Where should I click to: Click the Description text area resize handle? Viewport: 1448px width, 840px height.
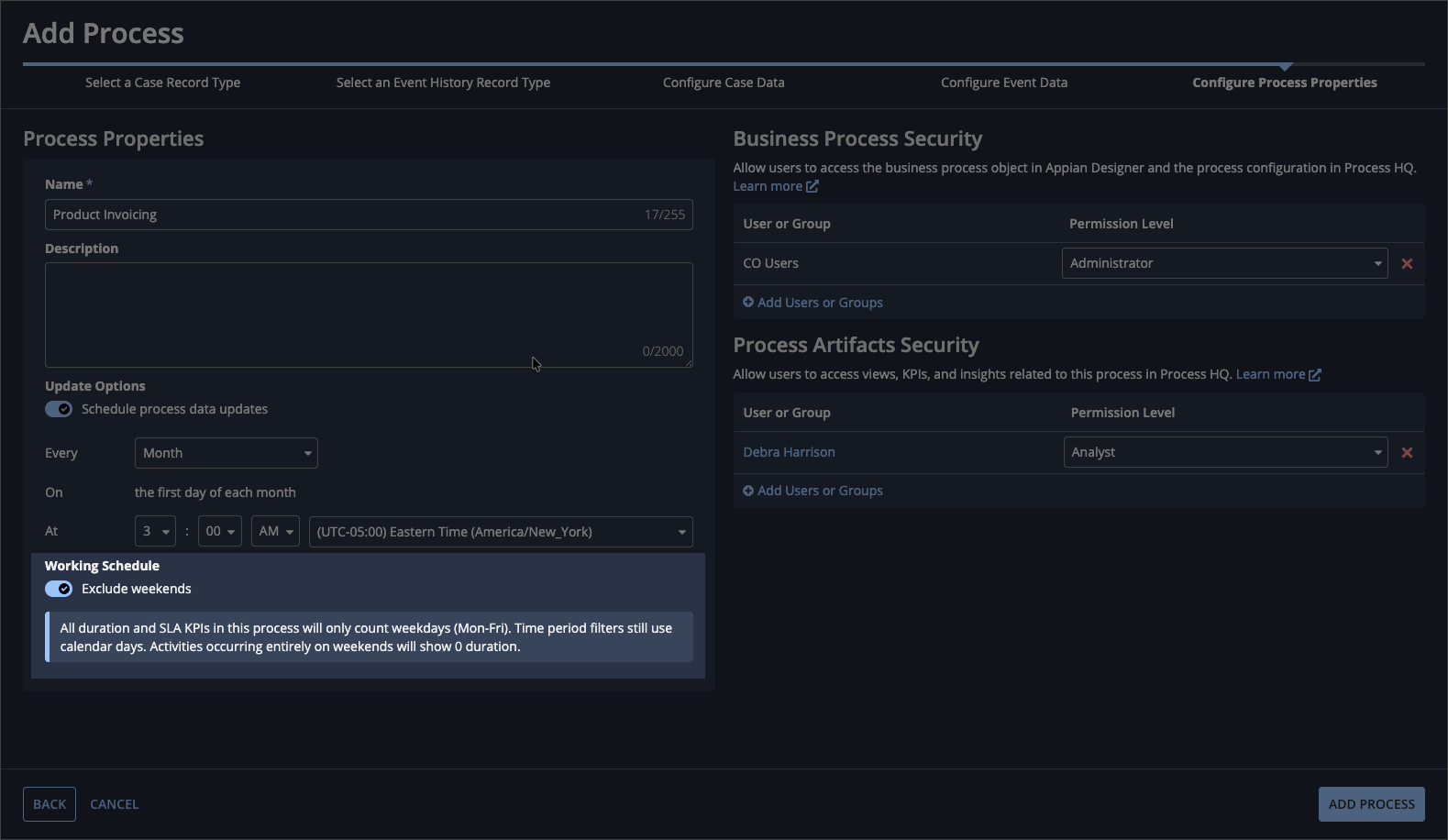pyautogui.click(x=689, y=363)
